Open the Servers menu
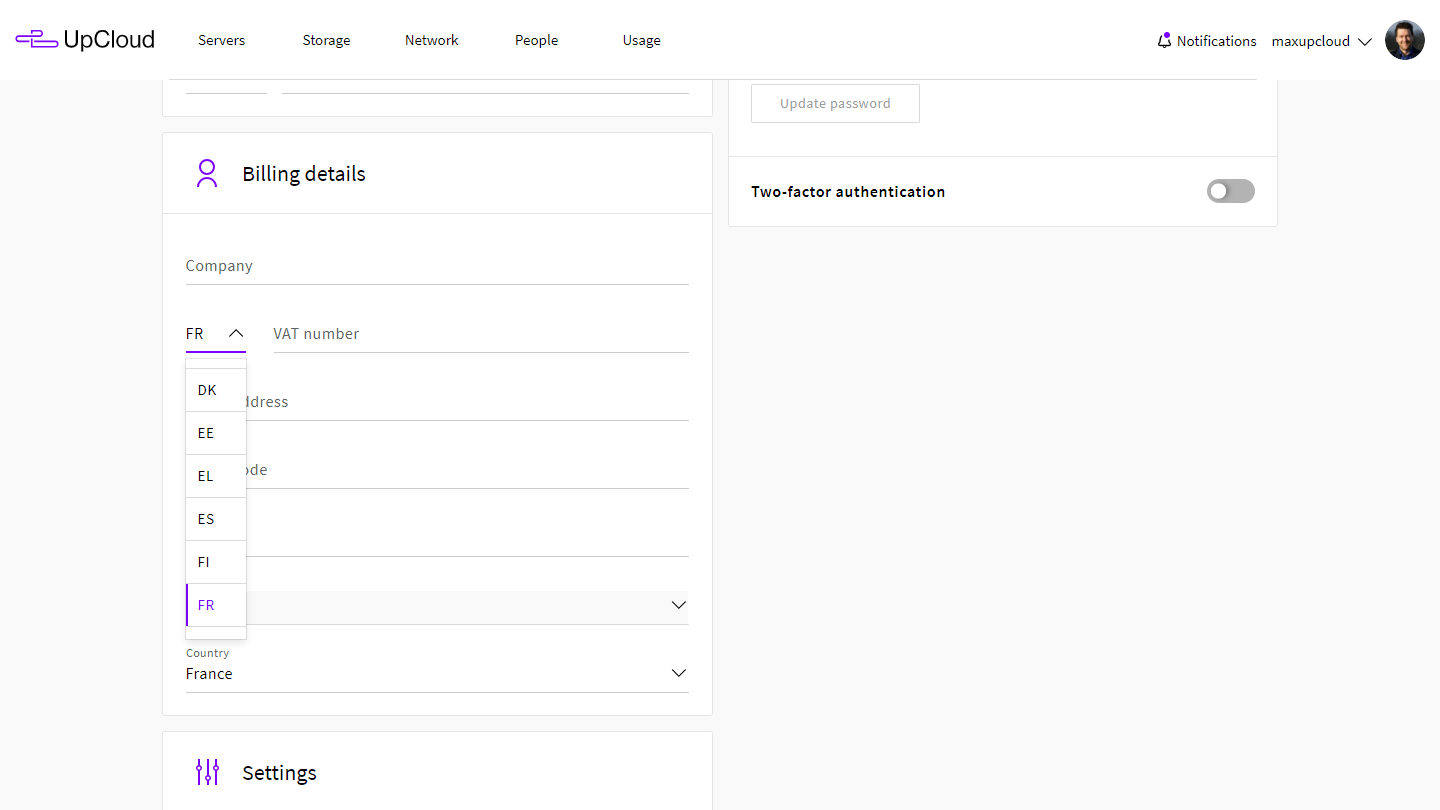 (221, 40)
